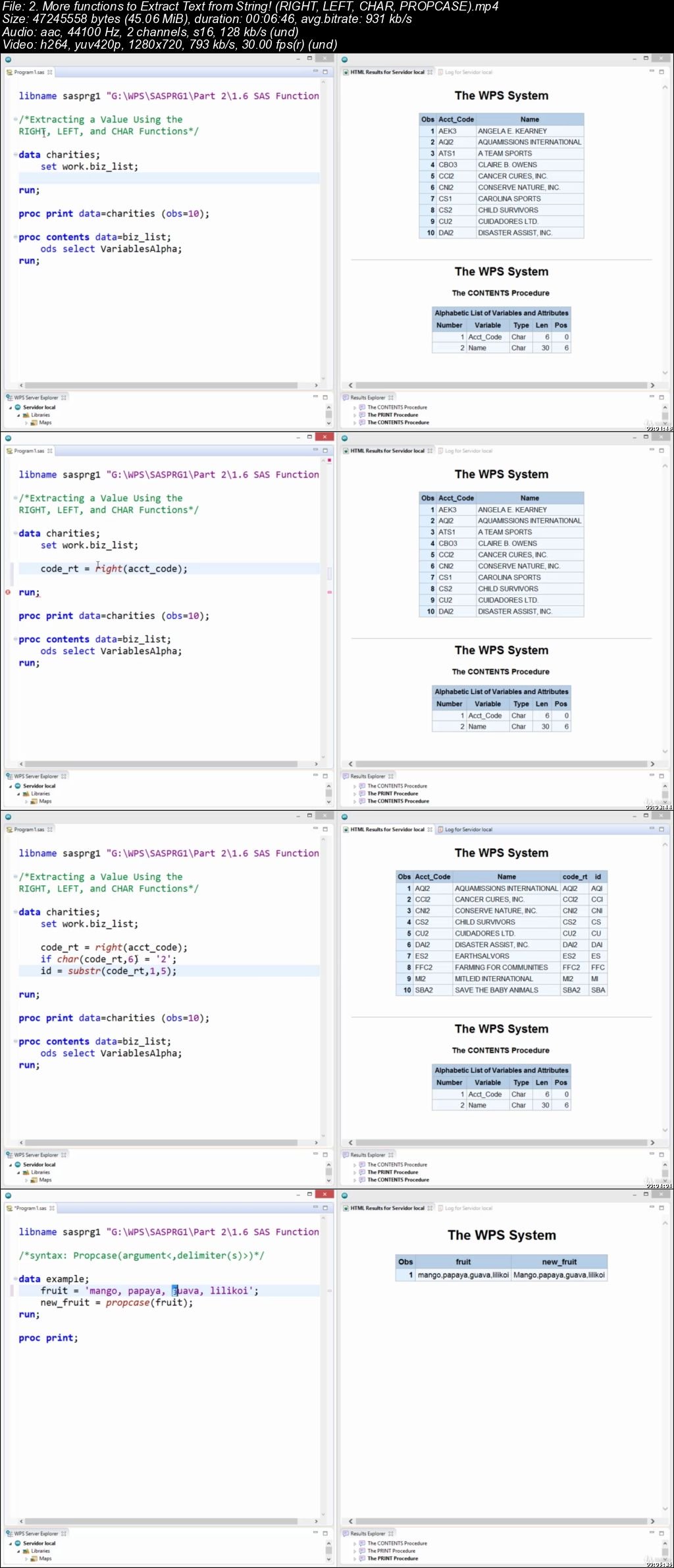Expand the Maps library in propcase frame

tap(26, 1558)
